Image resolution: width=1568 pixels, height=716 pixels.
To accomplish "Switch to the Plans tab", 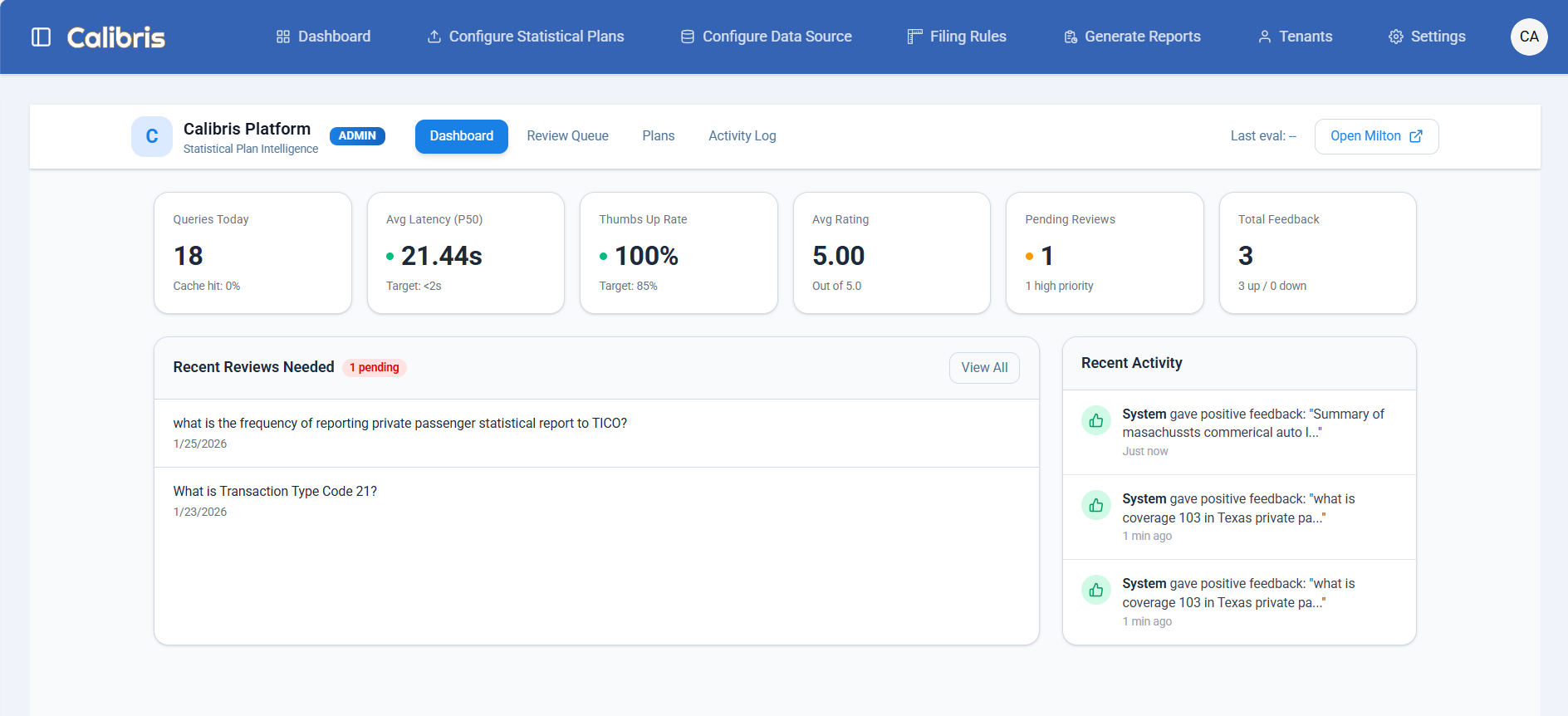I will tap(659, 136).
